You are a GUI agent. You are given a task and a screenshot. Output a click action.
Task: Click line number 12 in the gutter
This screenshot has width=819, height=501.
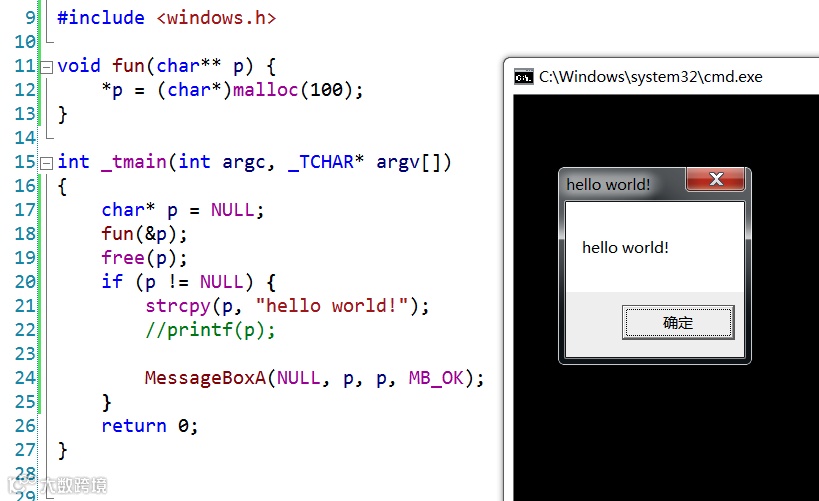coord(25,90)
